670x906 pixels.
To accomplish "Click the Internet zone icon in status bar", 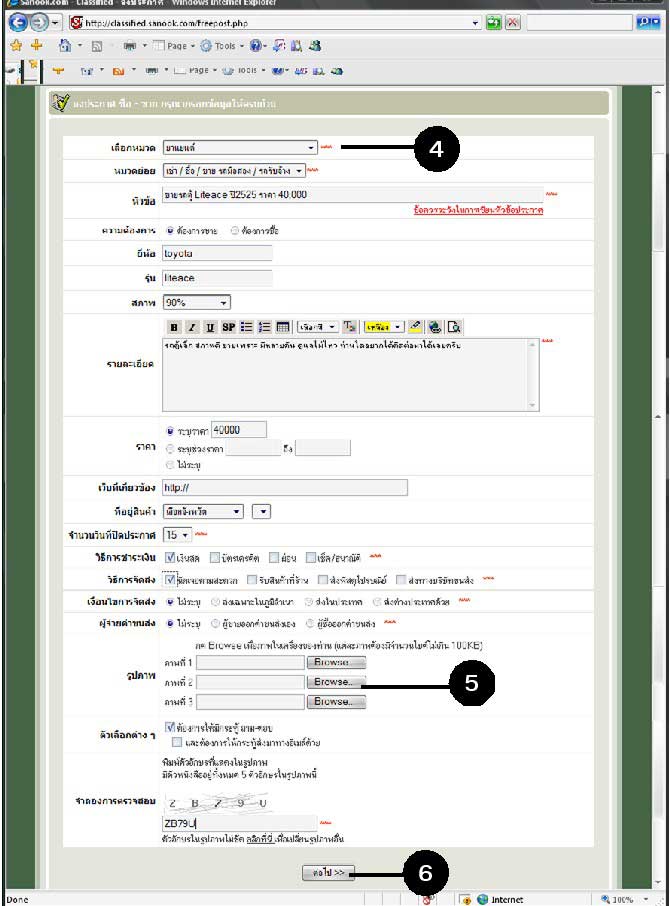I will click(483, 899).
